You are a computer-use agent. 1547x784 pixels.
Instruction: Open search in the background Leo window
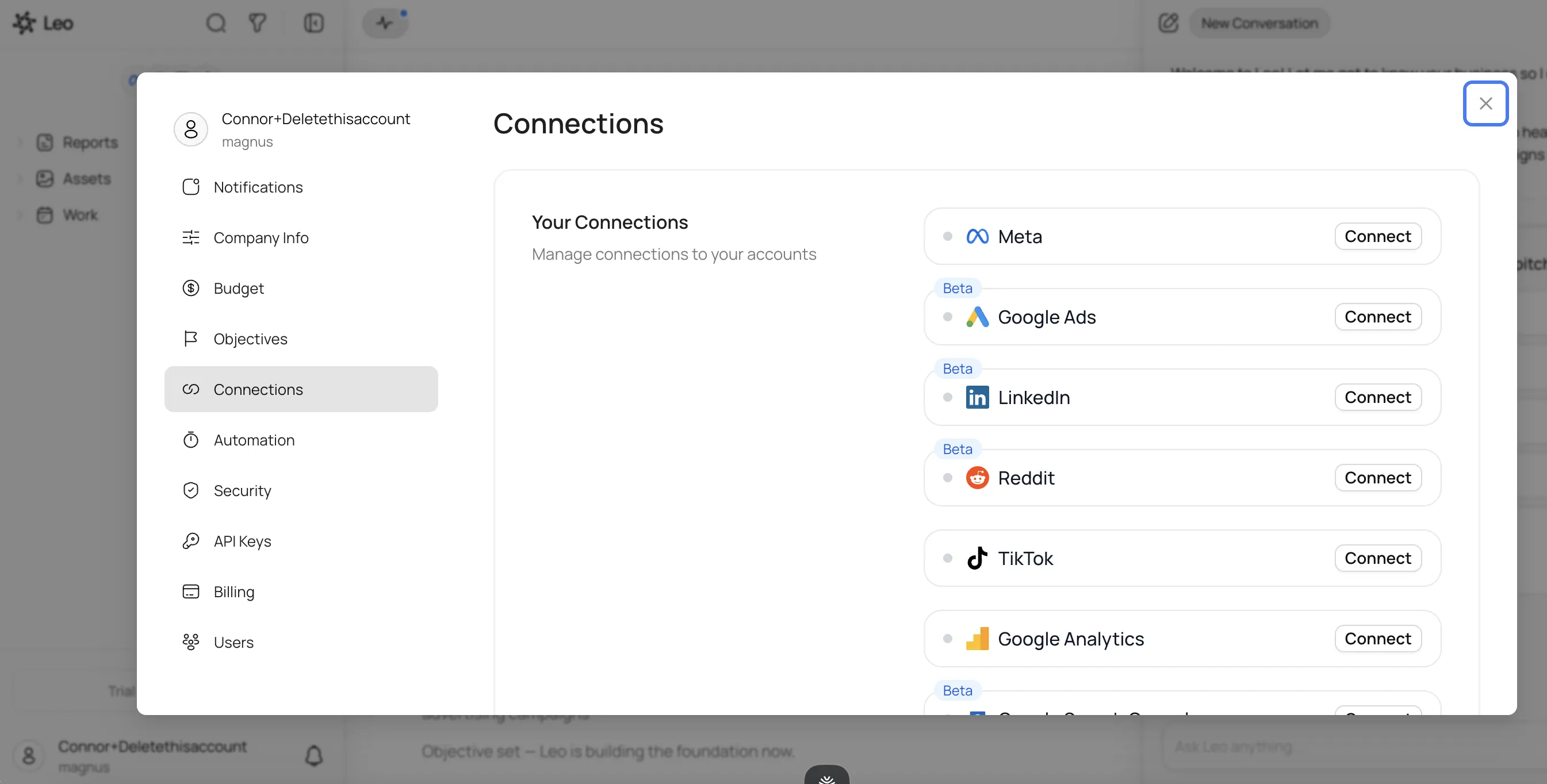216,24
